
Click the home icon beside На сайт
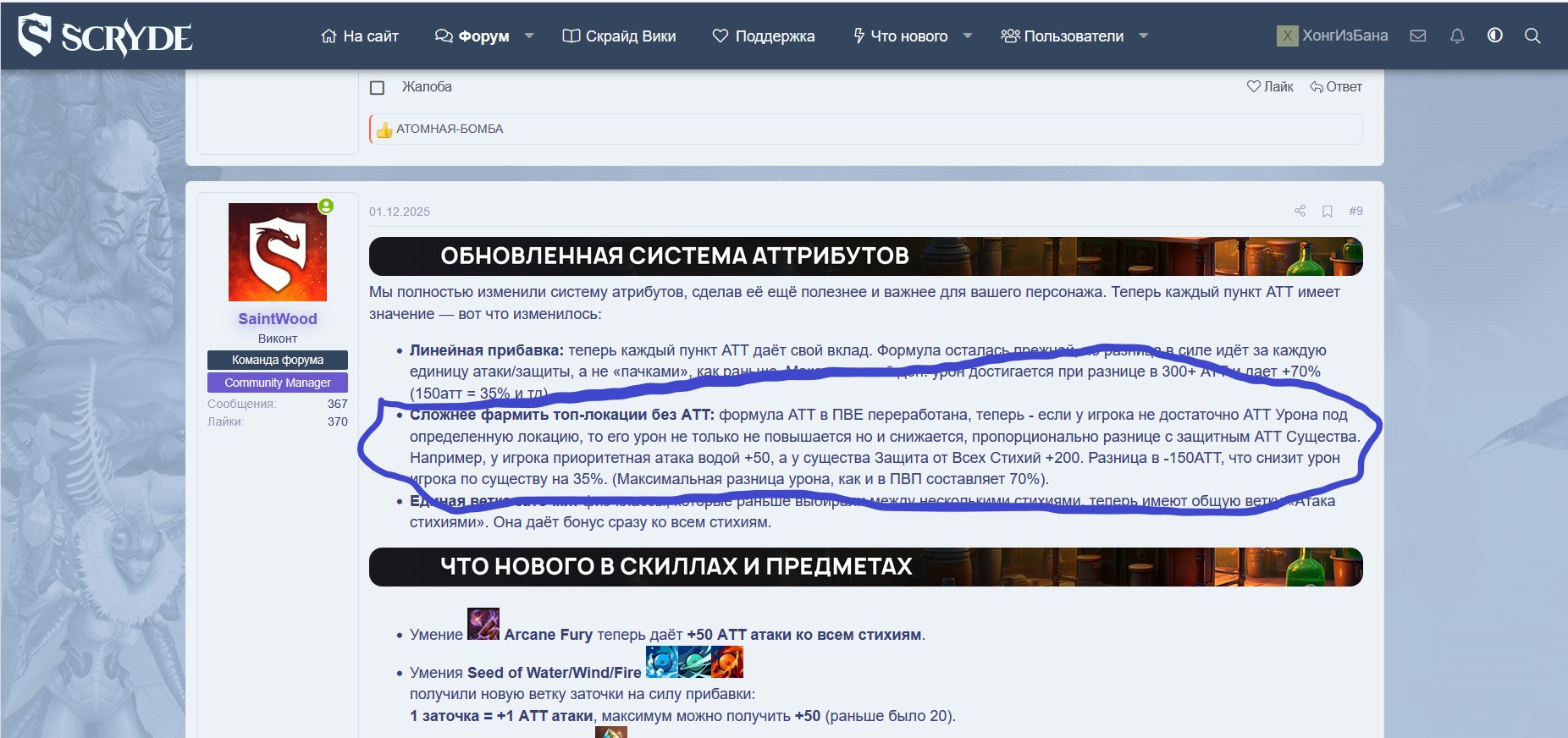click(x=329, y=36)
